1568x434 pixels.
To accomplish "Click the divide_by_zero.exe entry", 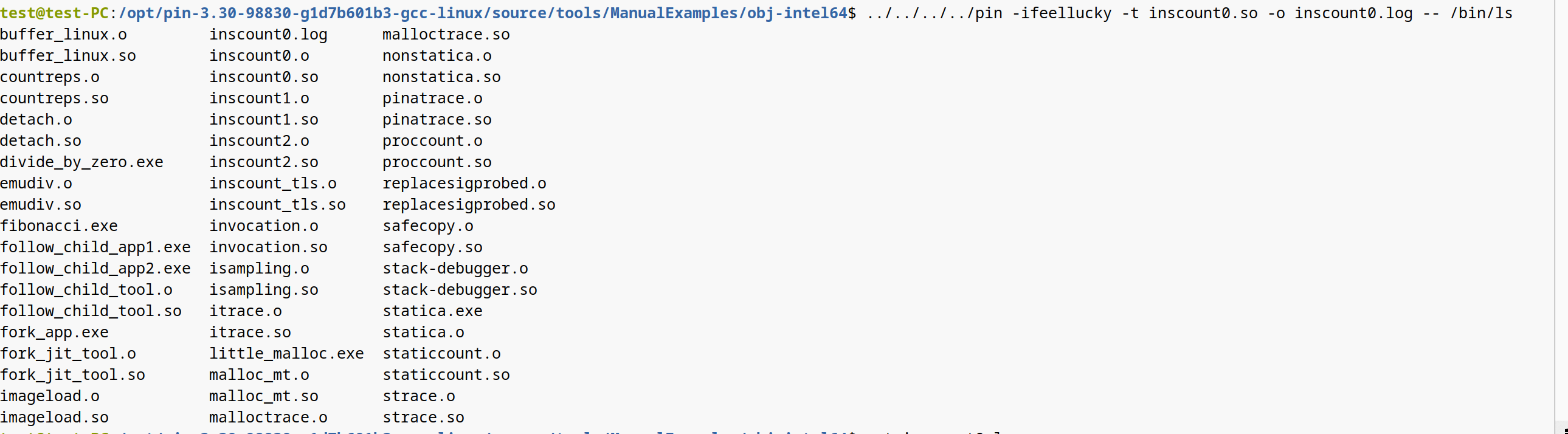I will pyautogui.click(x=81, y=162).
